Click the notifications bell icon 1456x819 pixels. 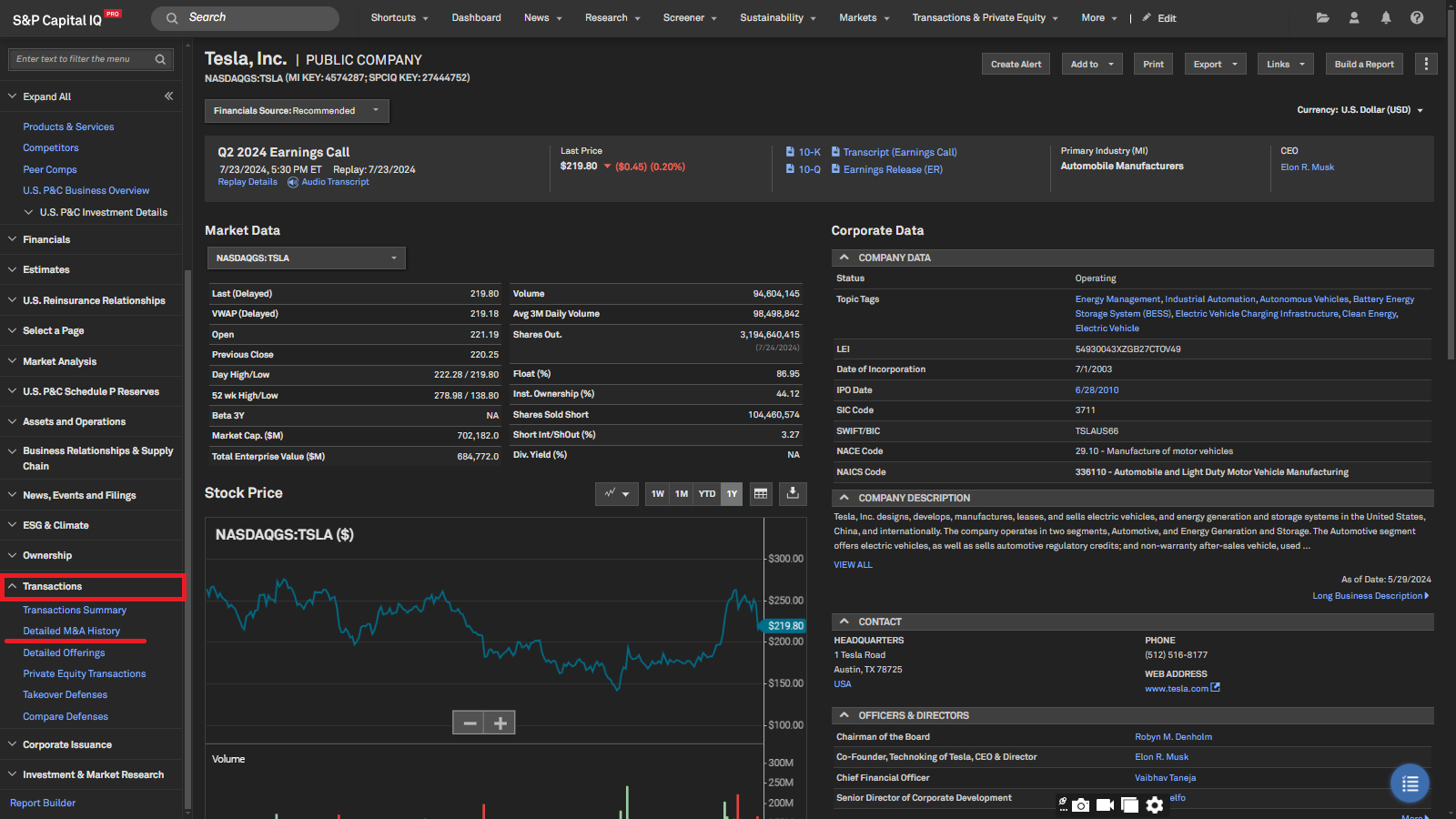[x=1385, y=17]
